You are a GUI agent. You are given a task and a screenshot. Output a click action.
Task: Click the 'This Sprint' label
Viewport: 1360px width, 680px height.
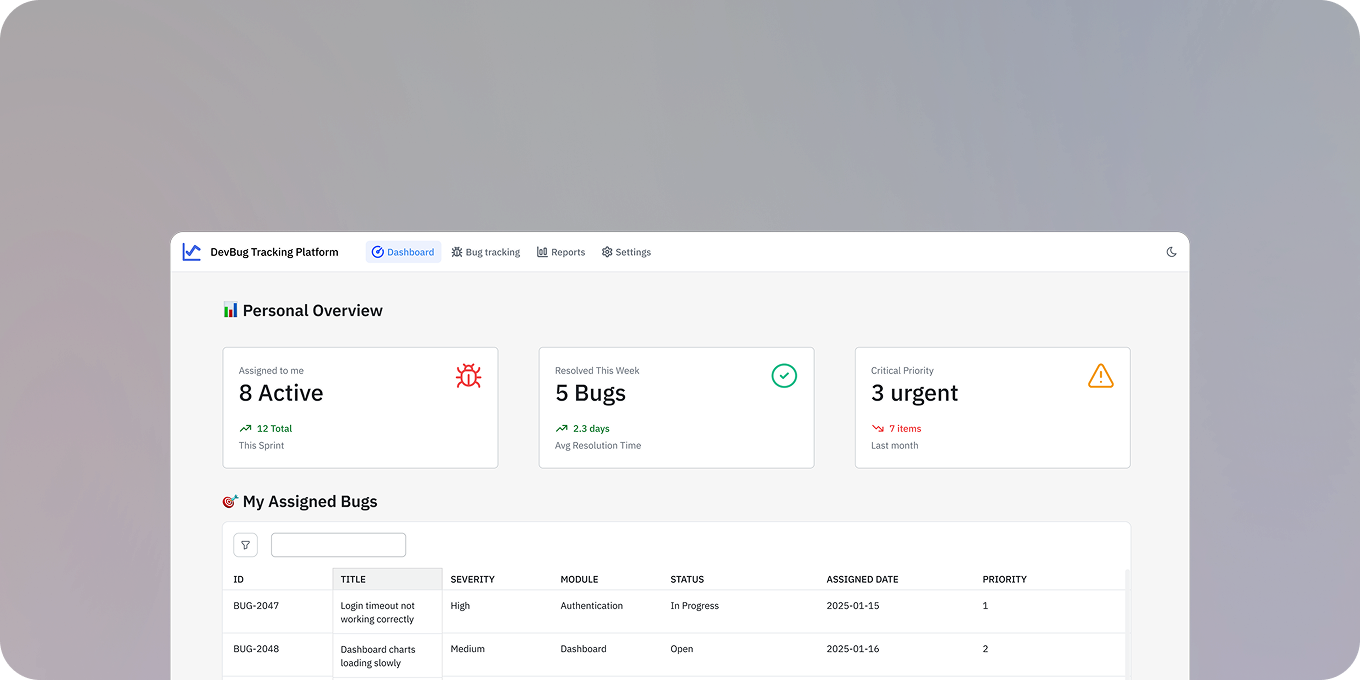click(x=261, y=446)
